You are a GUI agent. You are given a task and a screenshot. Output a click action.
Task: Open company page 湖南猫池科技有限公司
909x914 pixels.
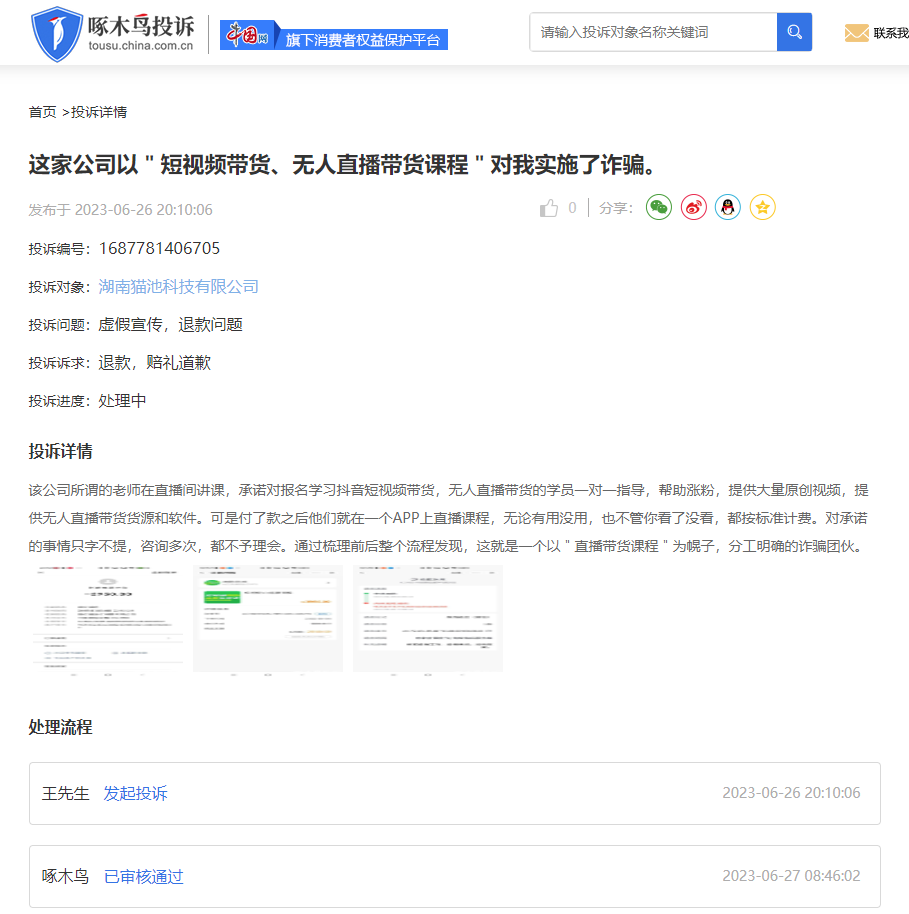pyautogui.click(x=178, y=286)
